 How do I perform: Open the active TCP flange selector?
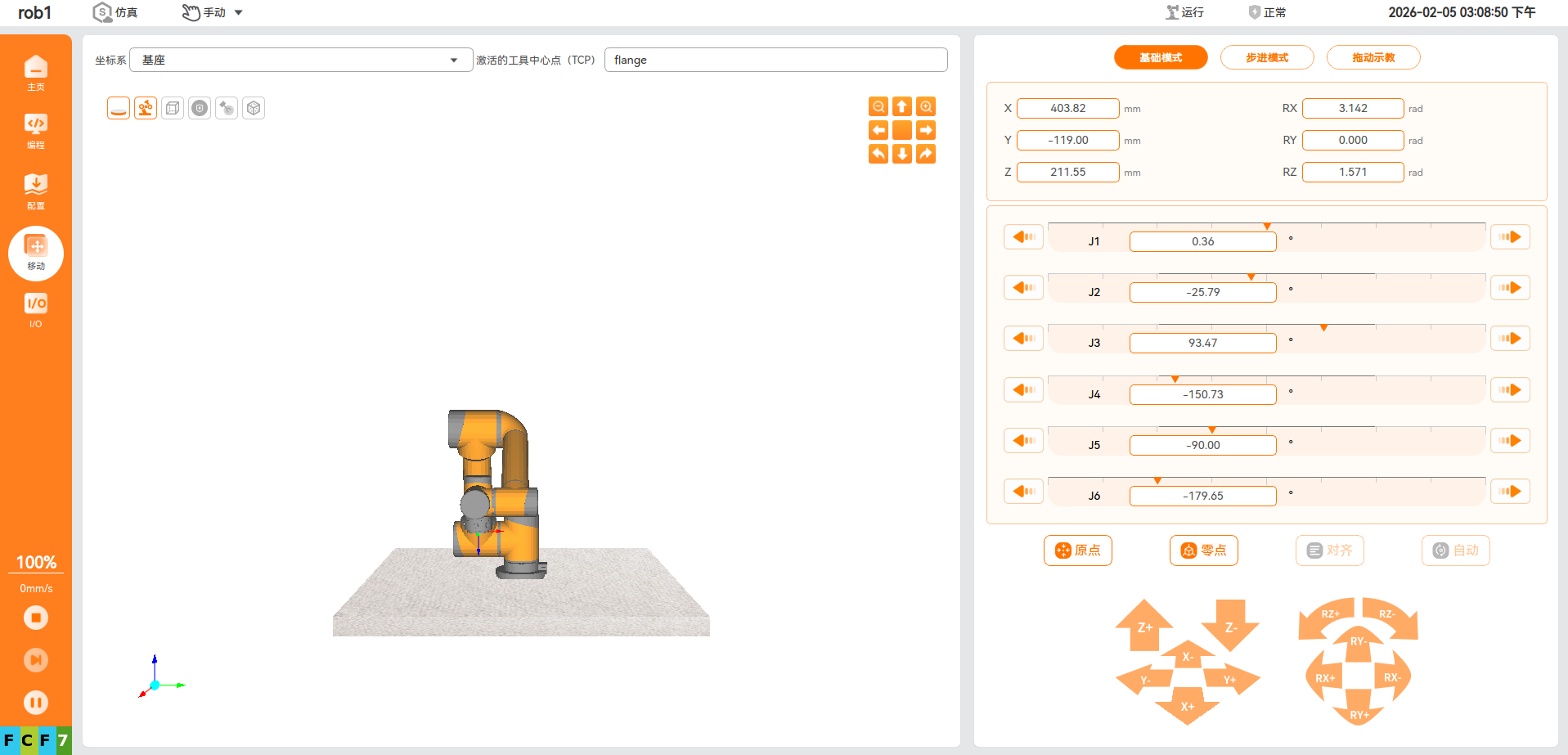pos(775,60)
